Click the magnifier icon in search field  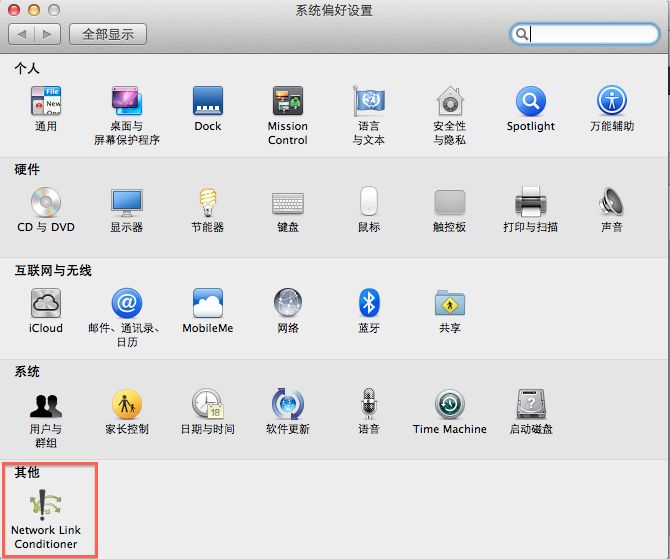(521, 34)
